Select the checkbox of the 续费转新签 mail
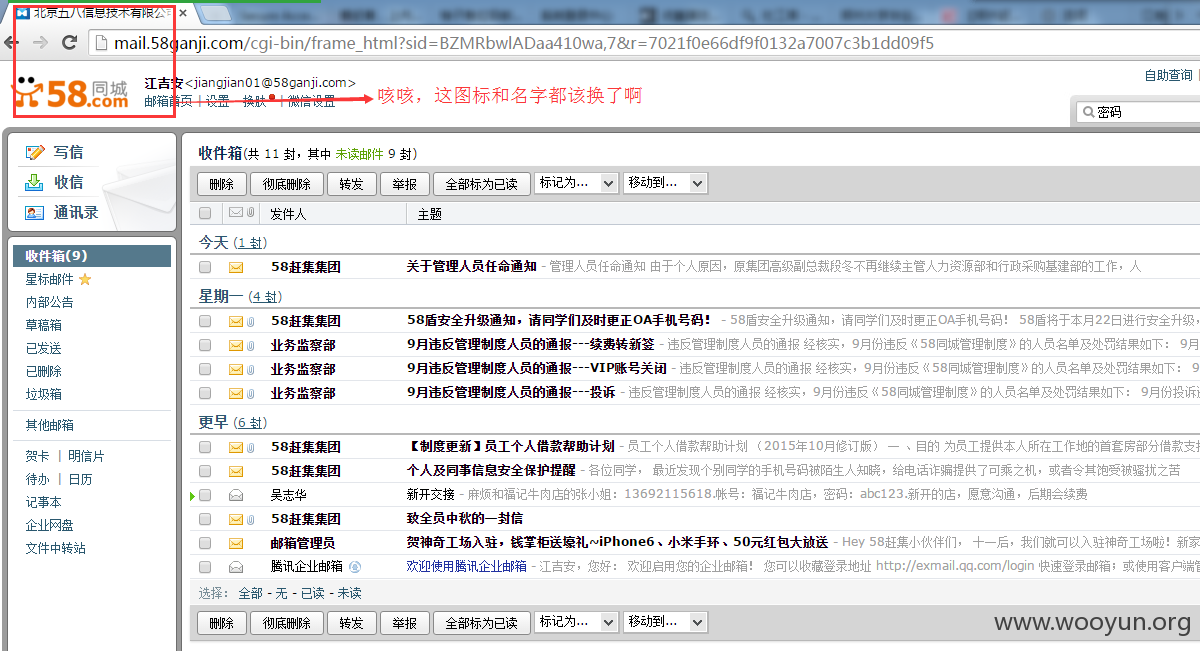This screenshot has height=651, width=1200. pos(205,345)
